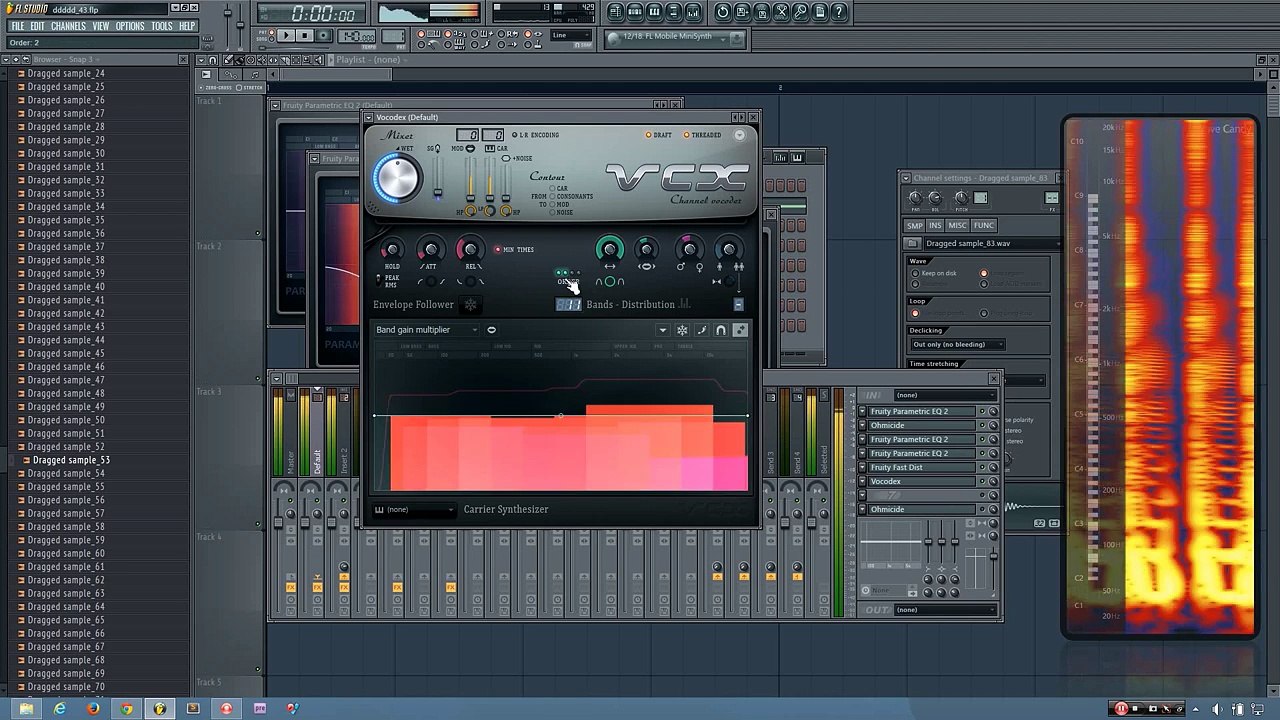
Task: Click the Vocodex round menu arrow button
Action: pyautogui.click(x=740, y=135)
